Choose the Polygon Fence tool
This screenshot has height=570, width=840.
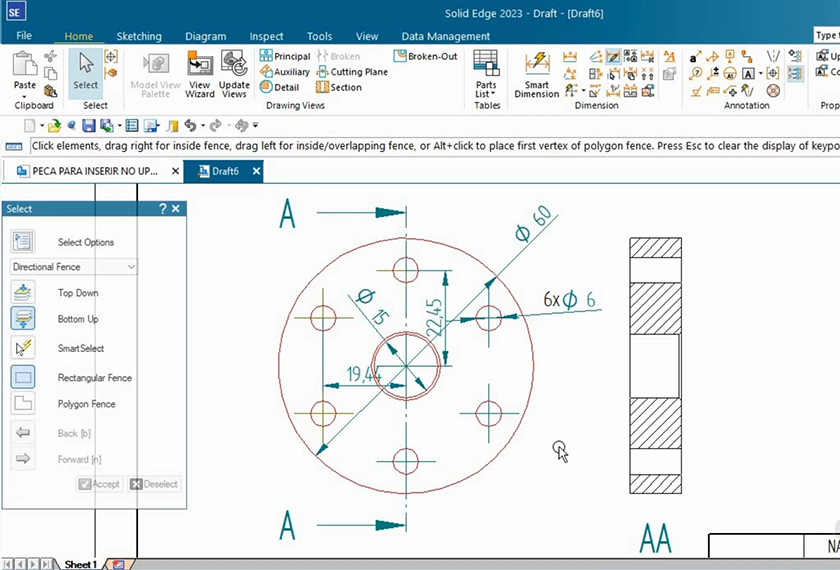coord(23,404)
